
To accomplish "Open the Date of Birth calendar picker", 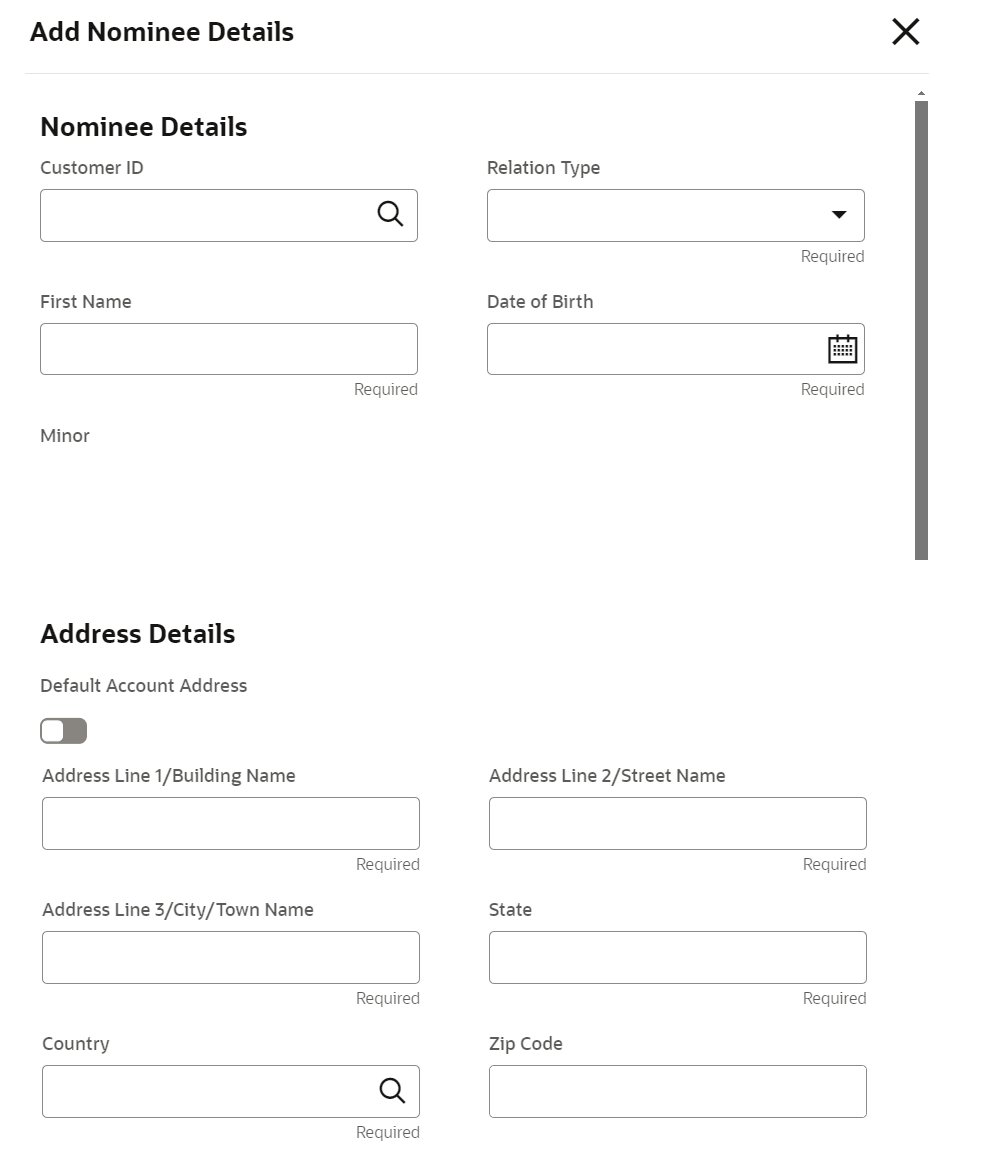I will [x=843, y=348].
